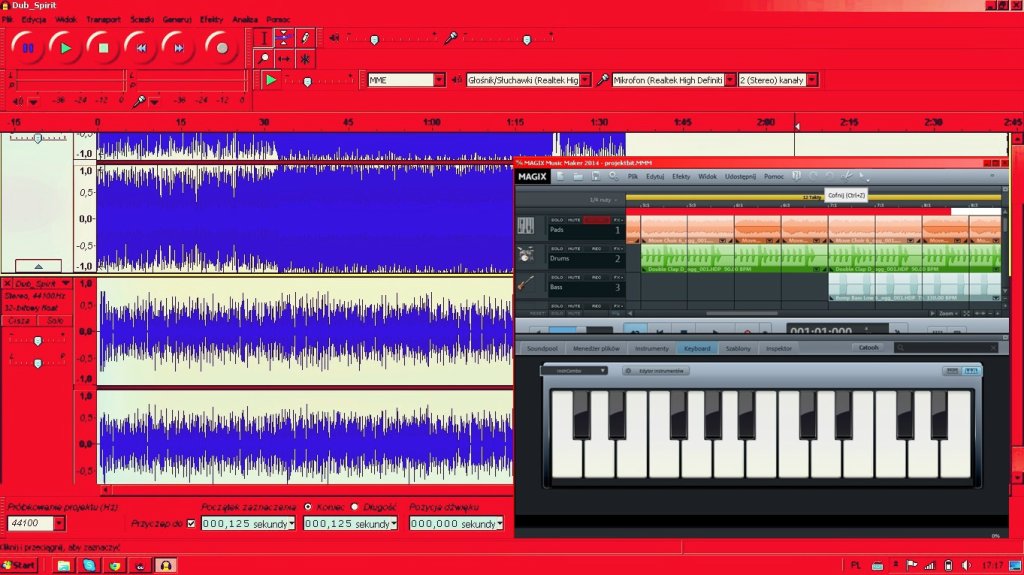Select the Time Shift tool
The height and width of the screenshot is (575, 1024).
284,59
